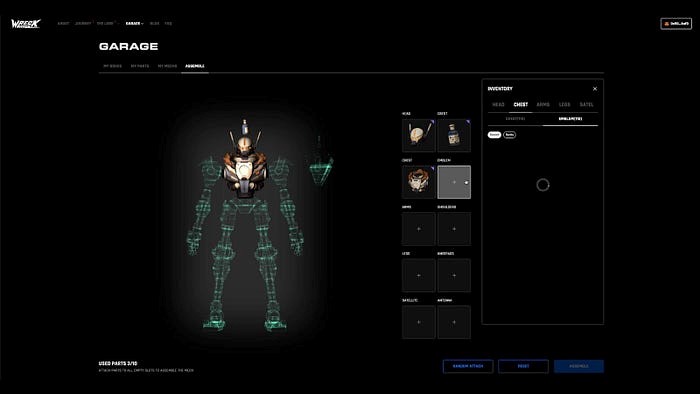Close the Inventory panel
This screenshot has height=394, width=700.
[x=595, y=89]
